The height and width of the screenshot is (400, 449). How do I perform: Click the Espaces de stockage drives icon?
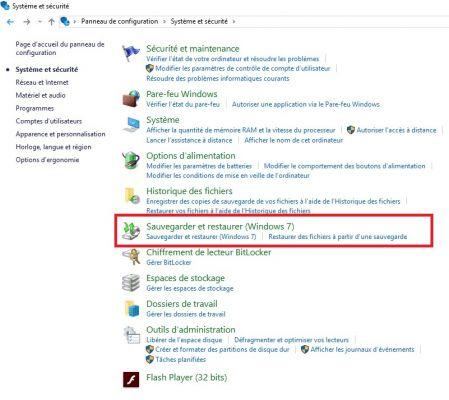tap(131, 283)
